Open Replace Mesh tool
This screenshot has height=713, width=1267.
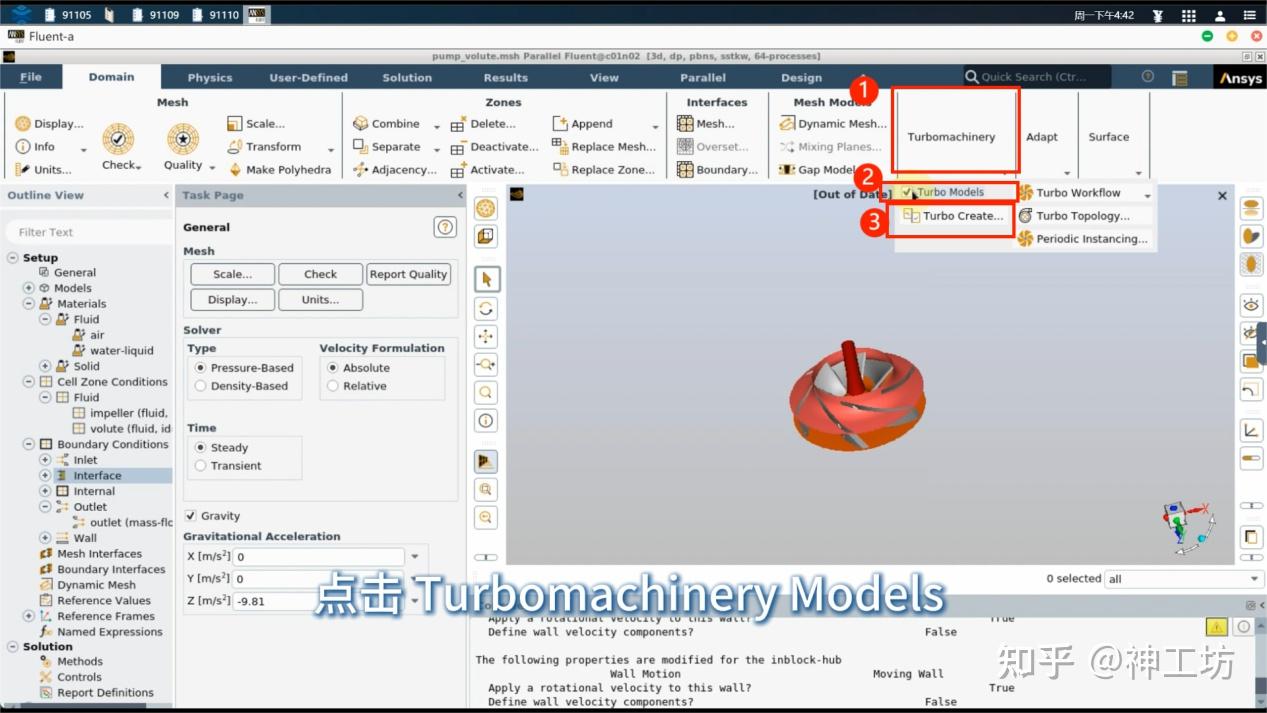click(605, 147)
